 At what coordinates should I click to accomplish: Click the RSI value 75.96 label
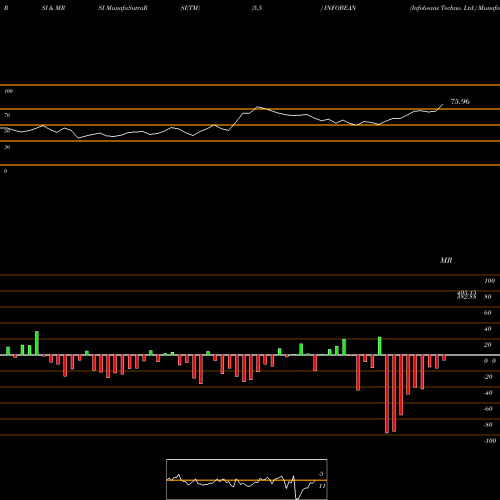click(460, 102)
